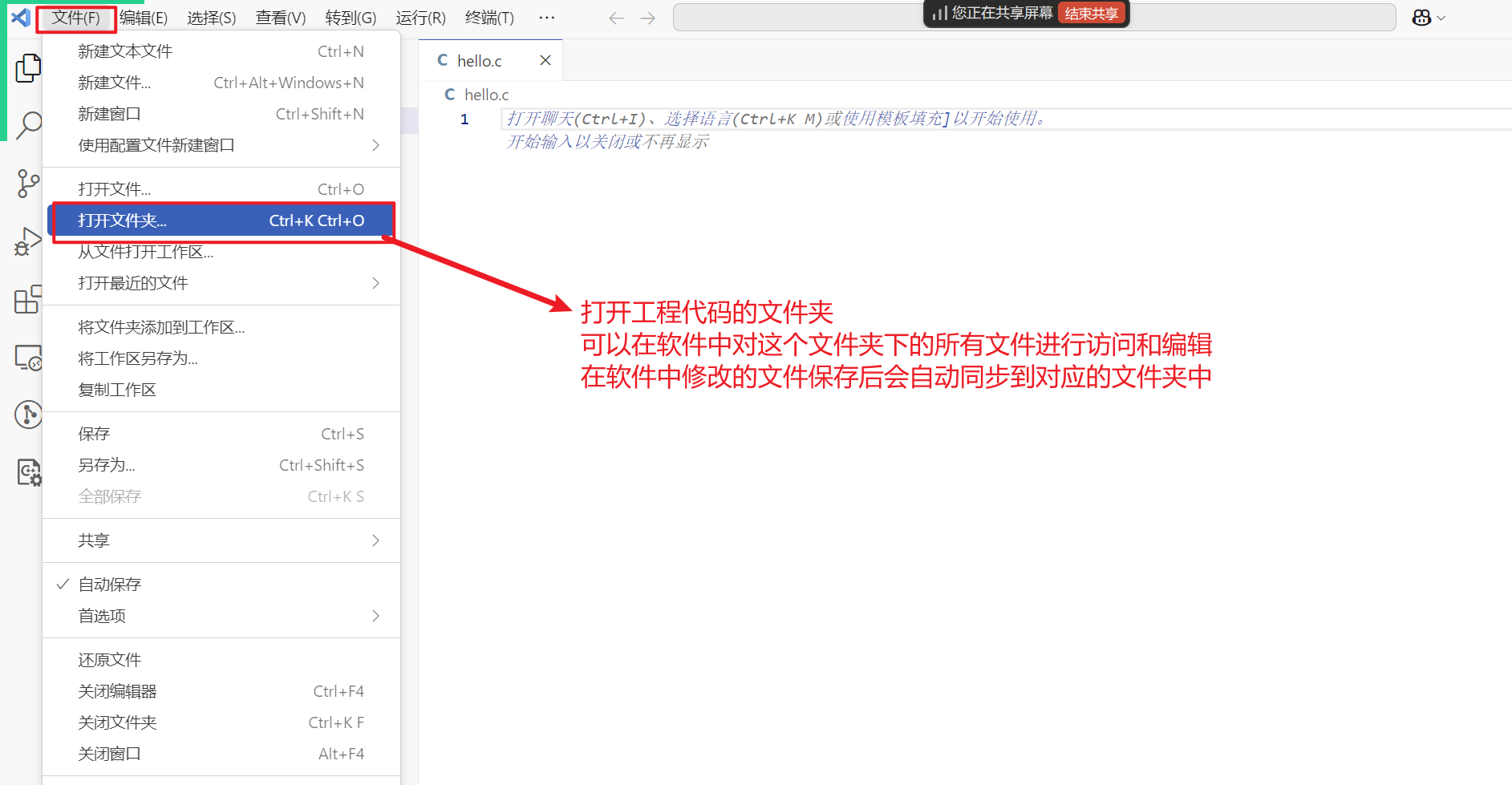The height and width of the screenshot is (785, 1512).
Task: Open the Explorer view in activity bar
Action: tap(28, 68)
